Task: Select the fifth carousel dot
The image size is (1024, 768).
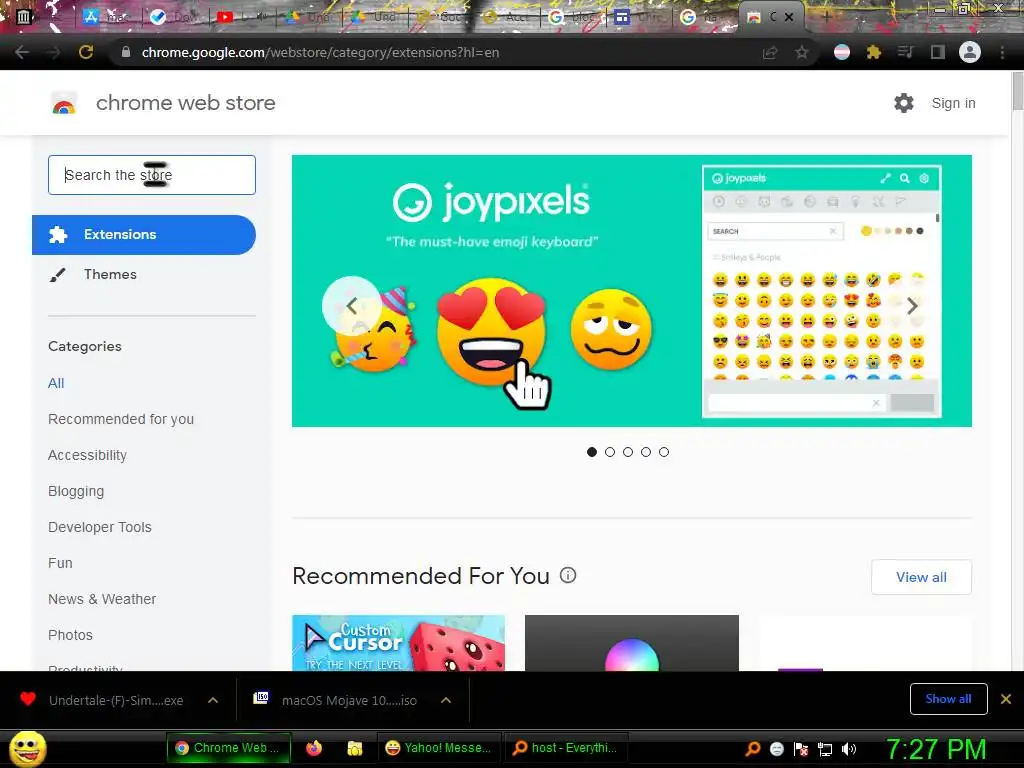Action: pos(664,452)
